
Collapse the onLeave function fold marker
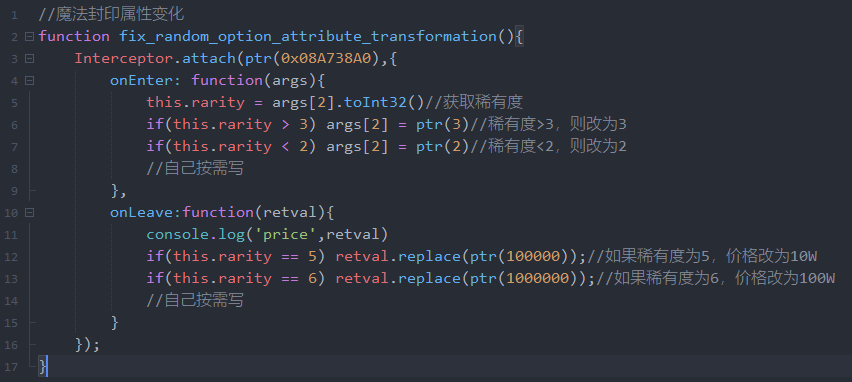[29, 212]
